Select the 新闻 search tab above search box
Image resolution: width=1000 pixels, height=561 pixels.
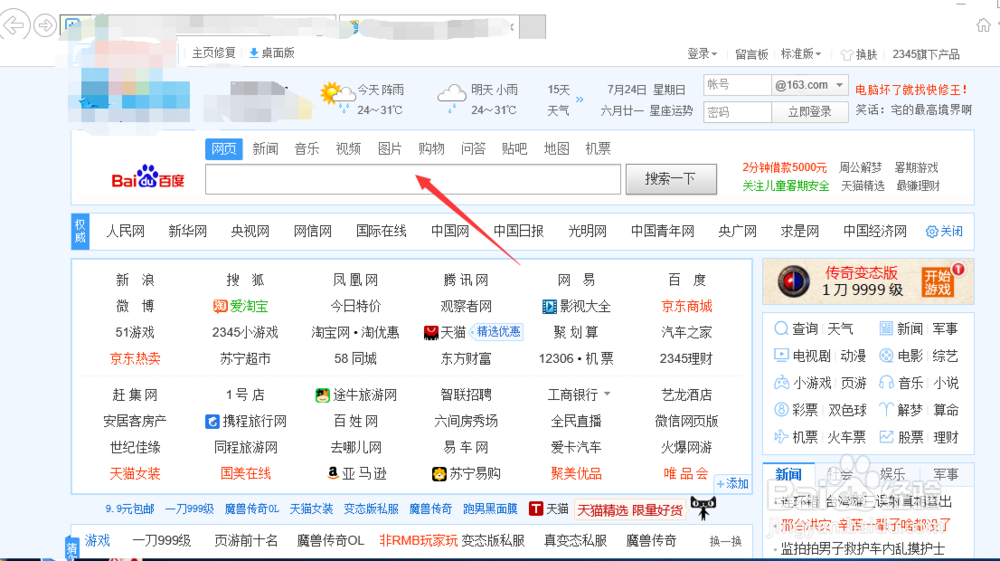(265, 149)
